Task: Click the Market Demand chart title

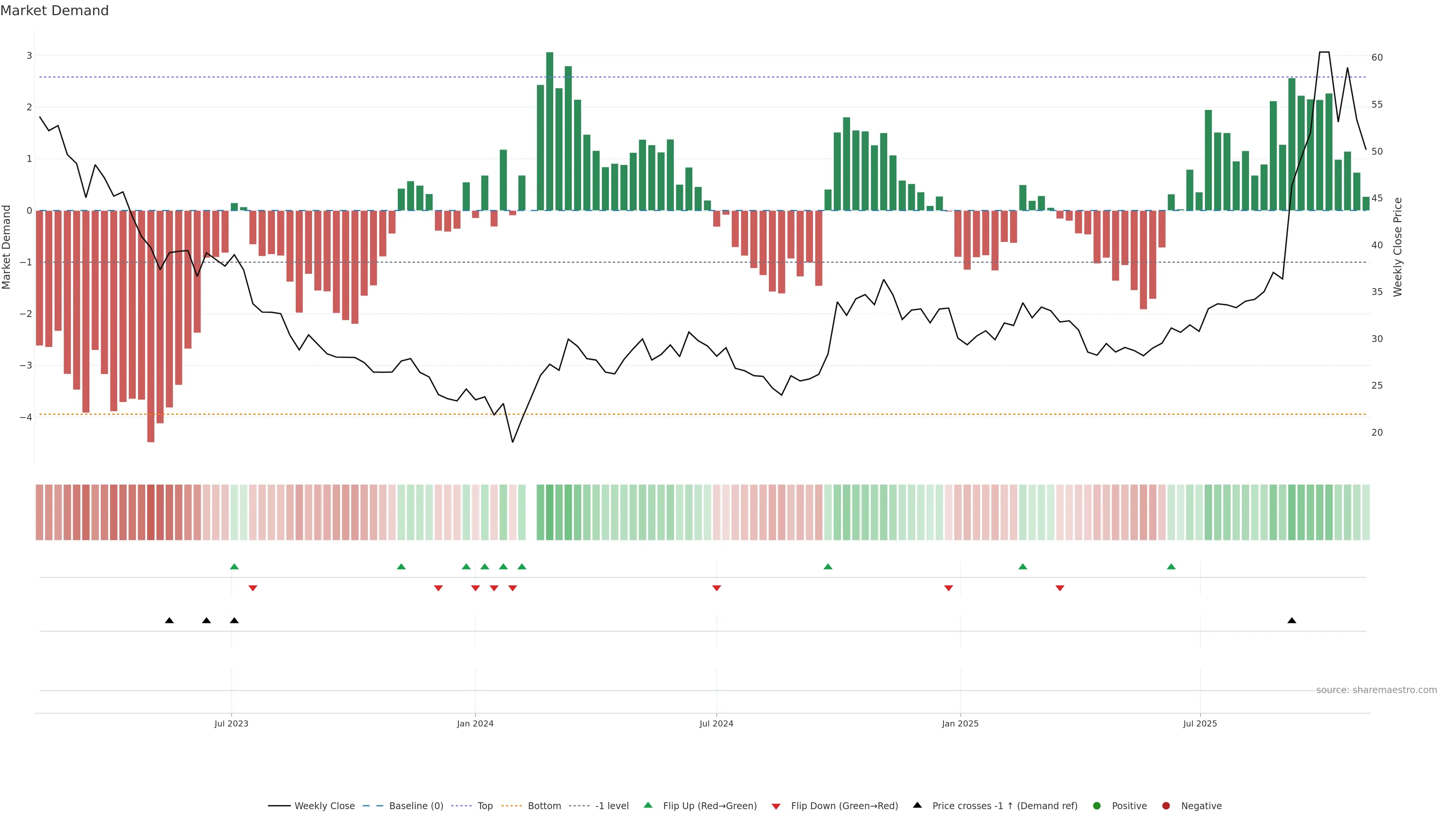Action: pos(54,11)
